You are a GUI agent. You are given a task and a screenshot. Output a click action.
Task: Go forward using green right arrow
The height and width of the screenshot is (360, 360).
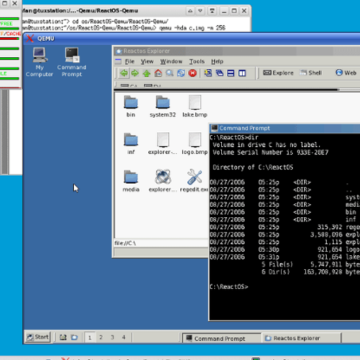coord(135,73)
